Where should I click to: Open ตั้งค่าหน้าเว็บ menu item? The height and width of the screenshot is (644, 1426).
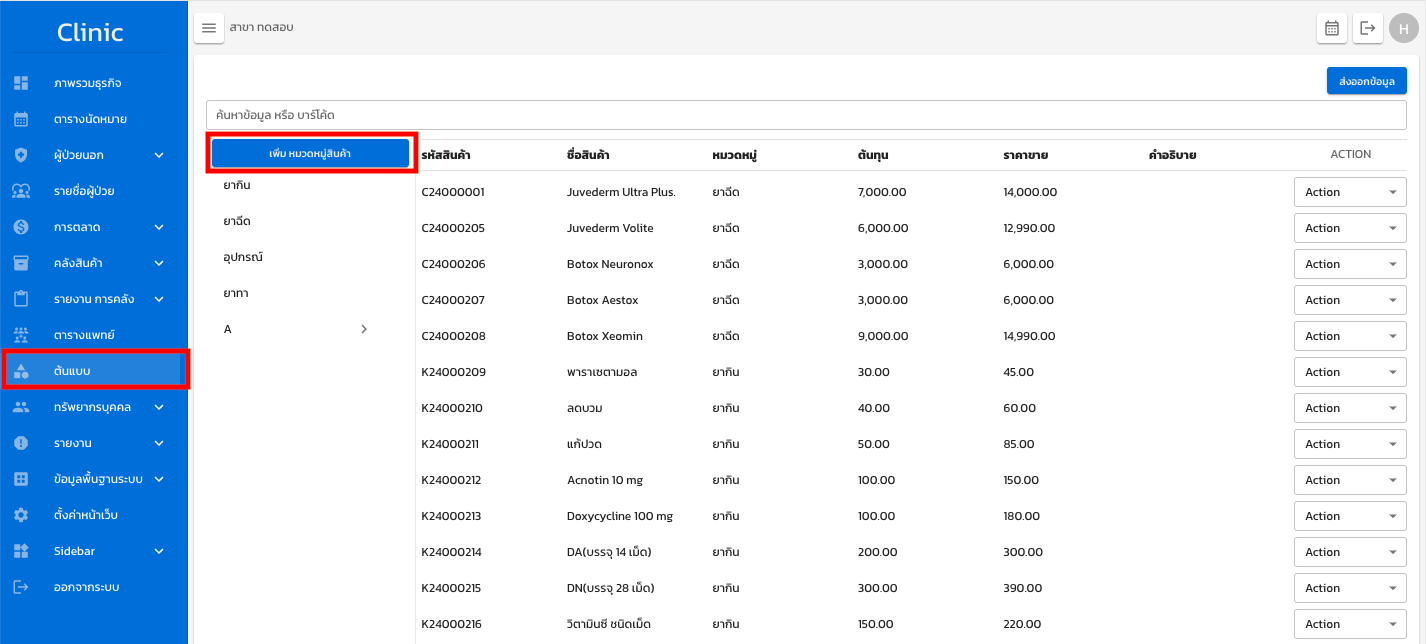(x=94, y=515)
